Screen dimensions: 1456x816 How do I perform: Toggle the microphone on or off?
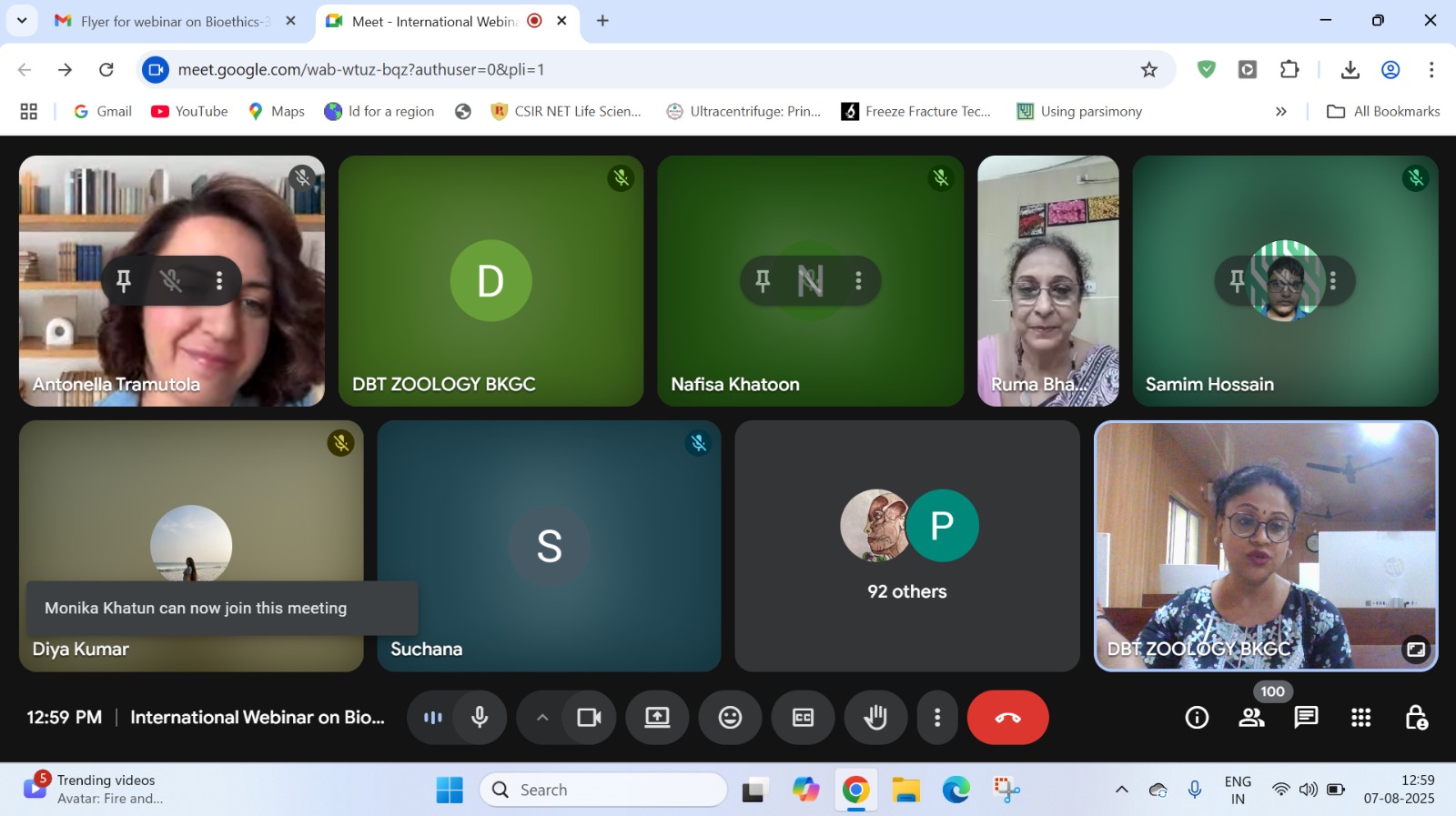480,718
